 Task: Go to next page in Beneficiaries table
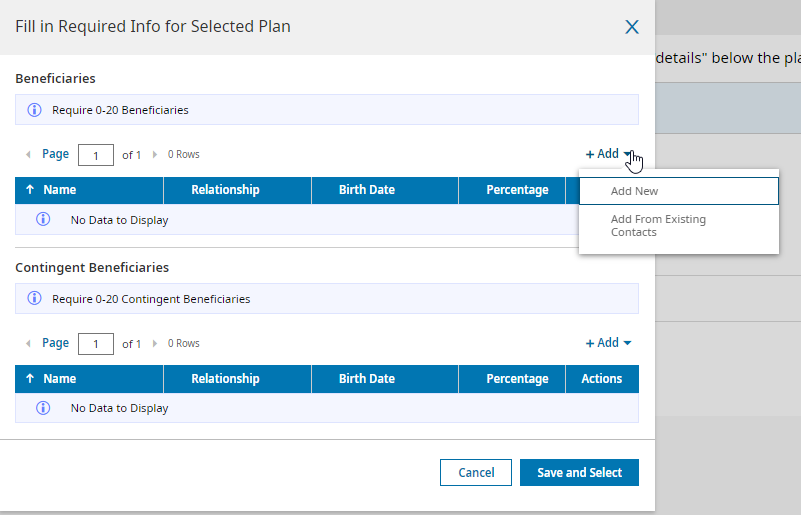click(x=155, y=155)
